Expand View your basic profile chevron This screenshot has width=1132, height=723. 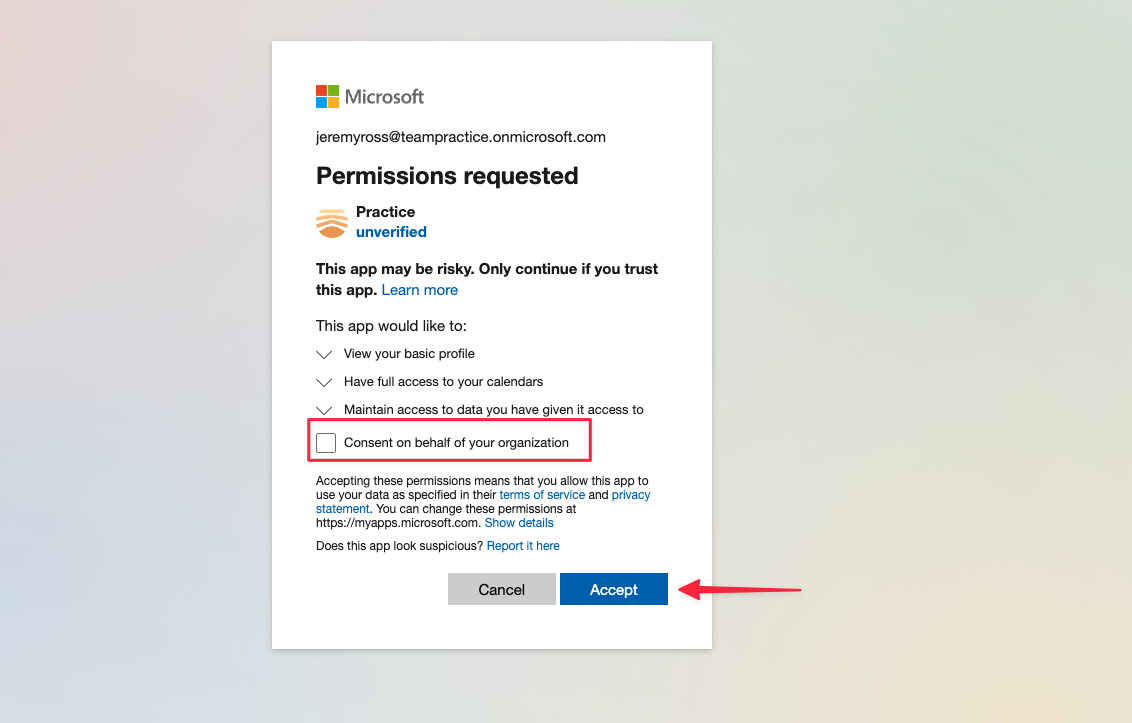point(324,354)
